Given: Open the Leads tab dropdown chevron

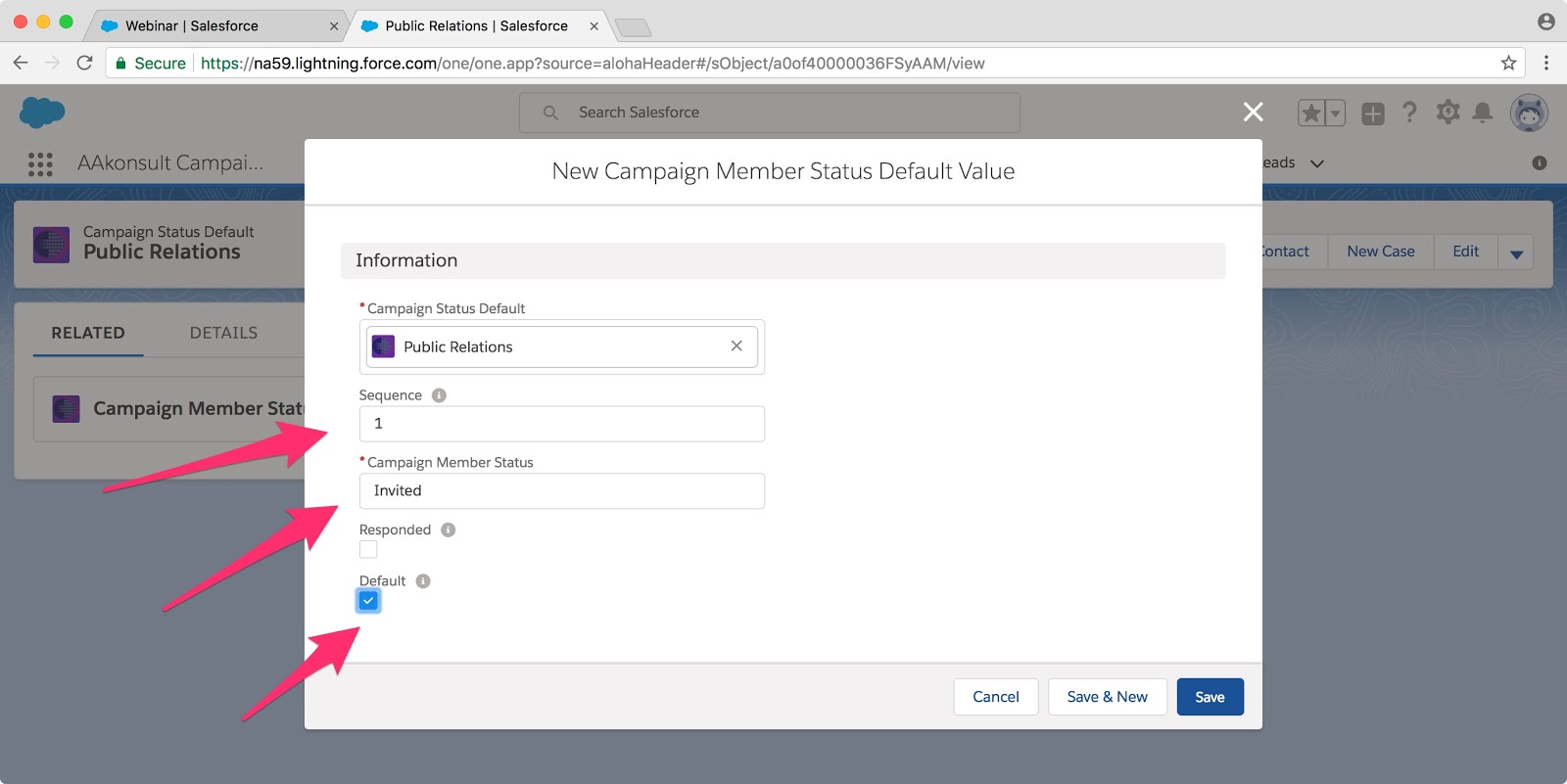Looking at the screenshot, I should 1317,163.
